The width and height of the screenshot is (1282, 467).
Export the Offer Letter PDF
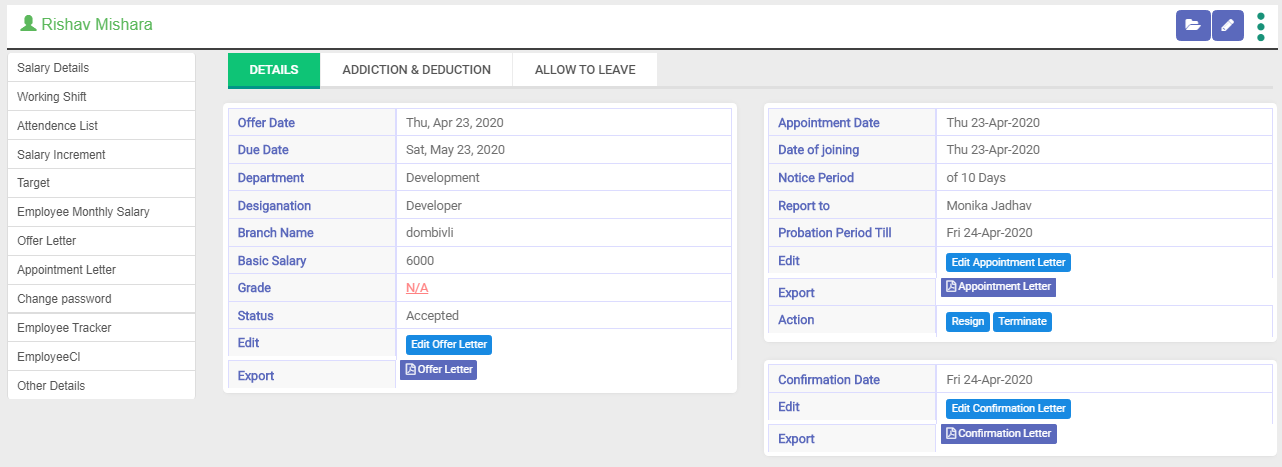pyautogui.click(x=438, y=370)
